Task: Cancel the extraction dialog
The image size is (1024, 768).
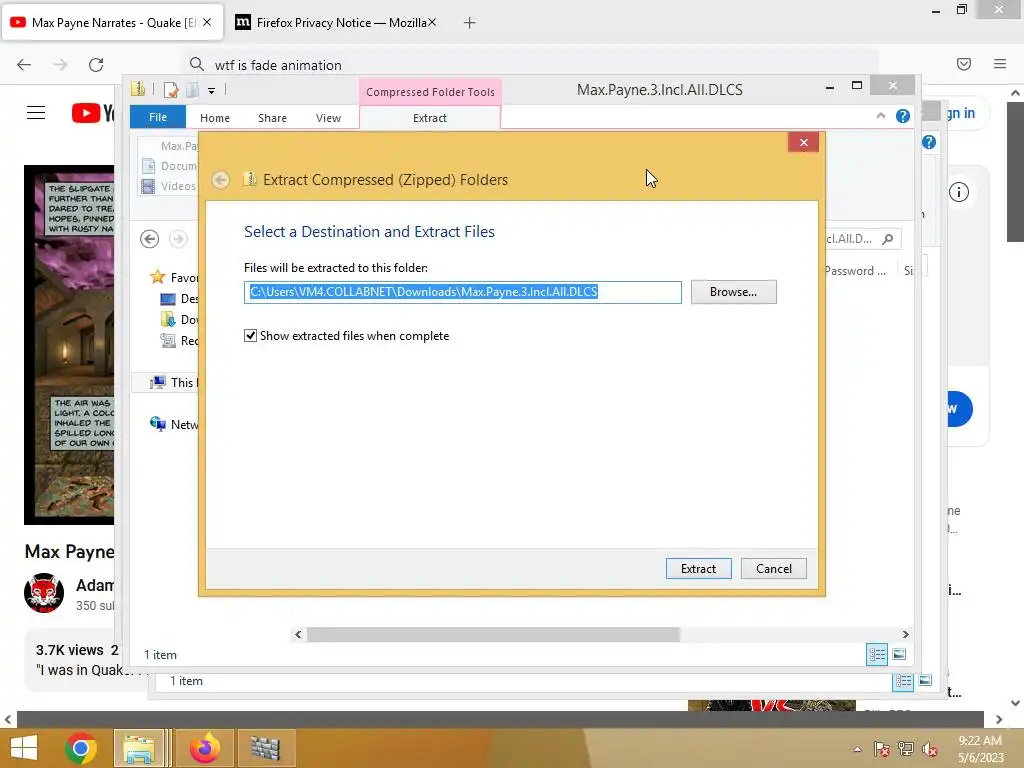Action: click(773, 568)
